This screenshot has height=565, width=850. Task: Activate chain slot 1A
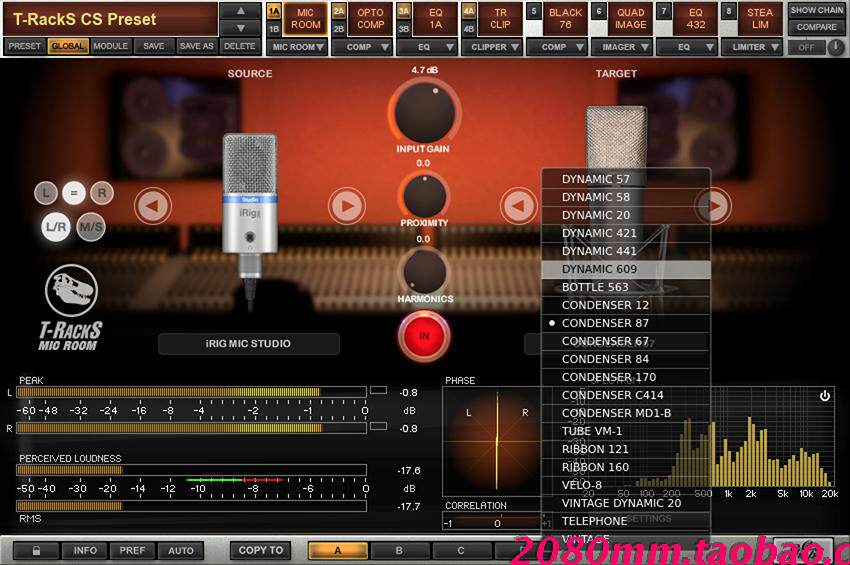pos(274,11)
